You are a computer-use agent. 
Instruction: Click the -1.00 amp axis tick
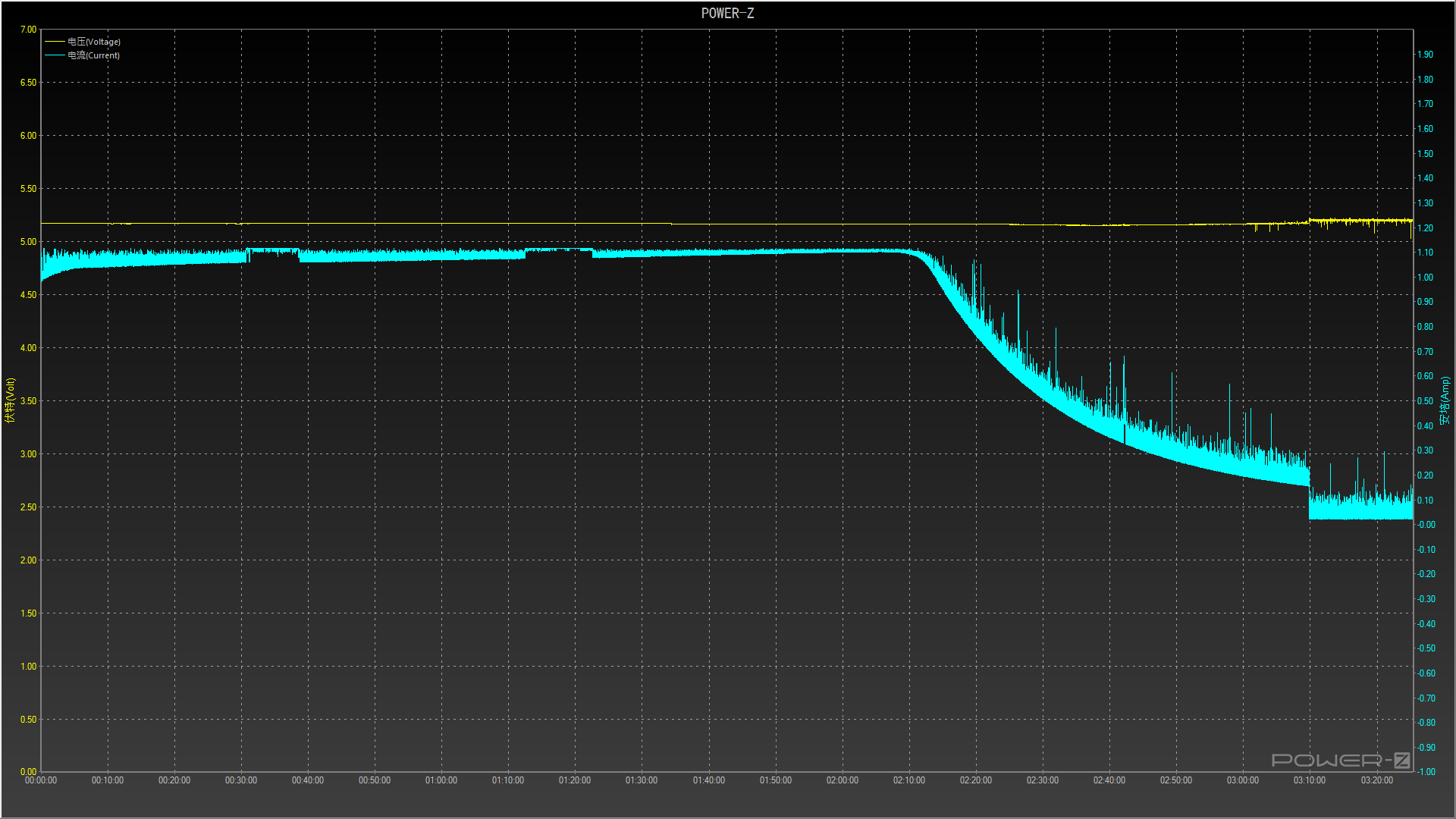(x=1426, y=772)
